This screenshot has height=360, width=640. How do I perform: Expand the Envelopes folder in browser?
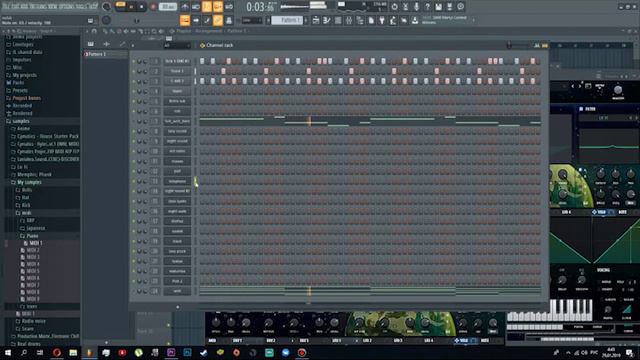pos(23,44)
